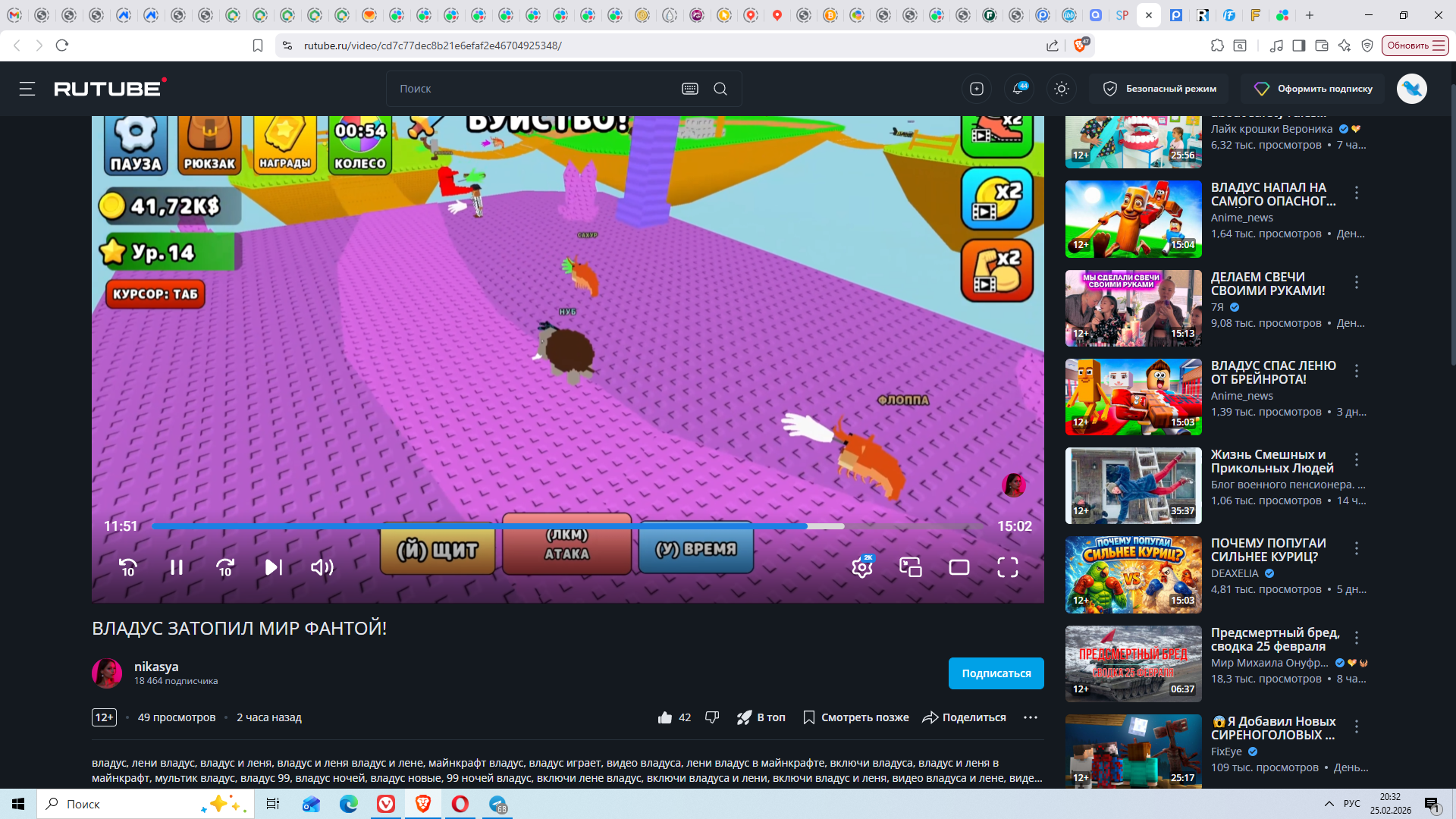Open nikasya channel link
Viewport: 1456px width, 819px height.
tap(156, 667)
